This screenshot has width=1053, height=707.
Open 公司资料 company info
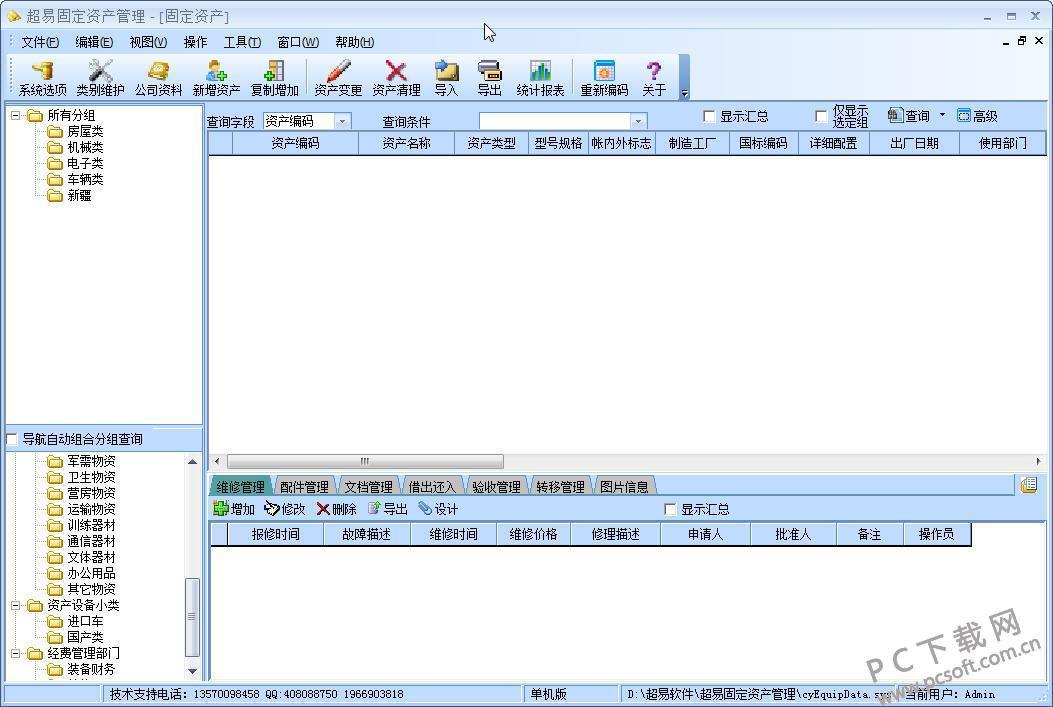tap(158, 78)
